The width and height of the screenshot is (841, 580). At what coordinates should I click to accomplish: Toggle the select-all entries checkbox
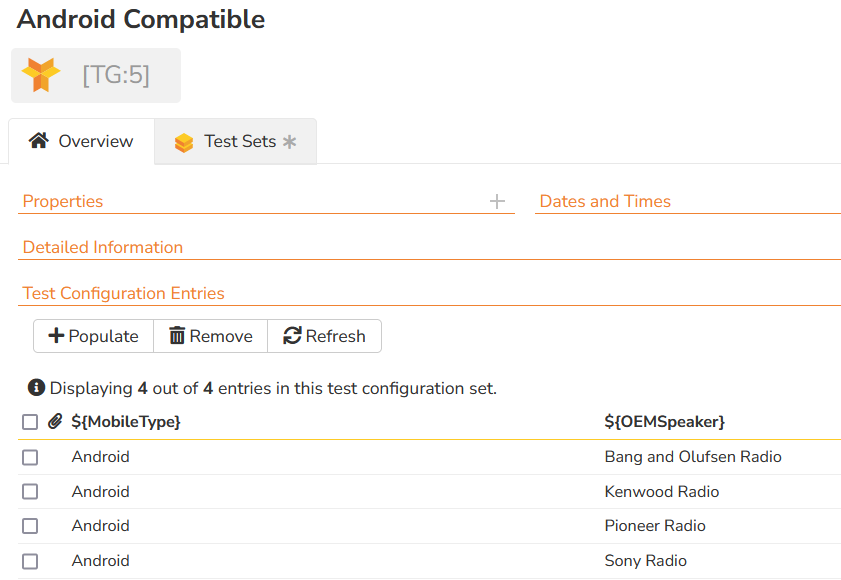30,422
